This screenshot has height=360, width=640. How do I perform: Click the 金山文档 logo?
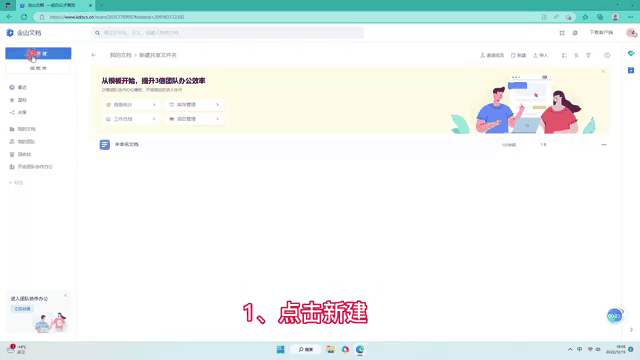[x=24, y=33]
